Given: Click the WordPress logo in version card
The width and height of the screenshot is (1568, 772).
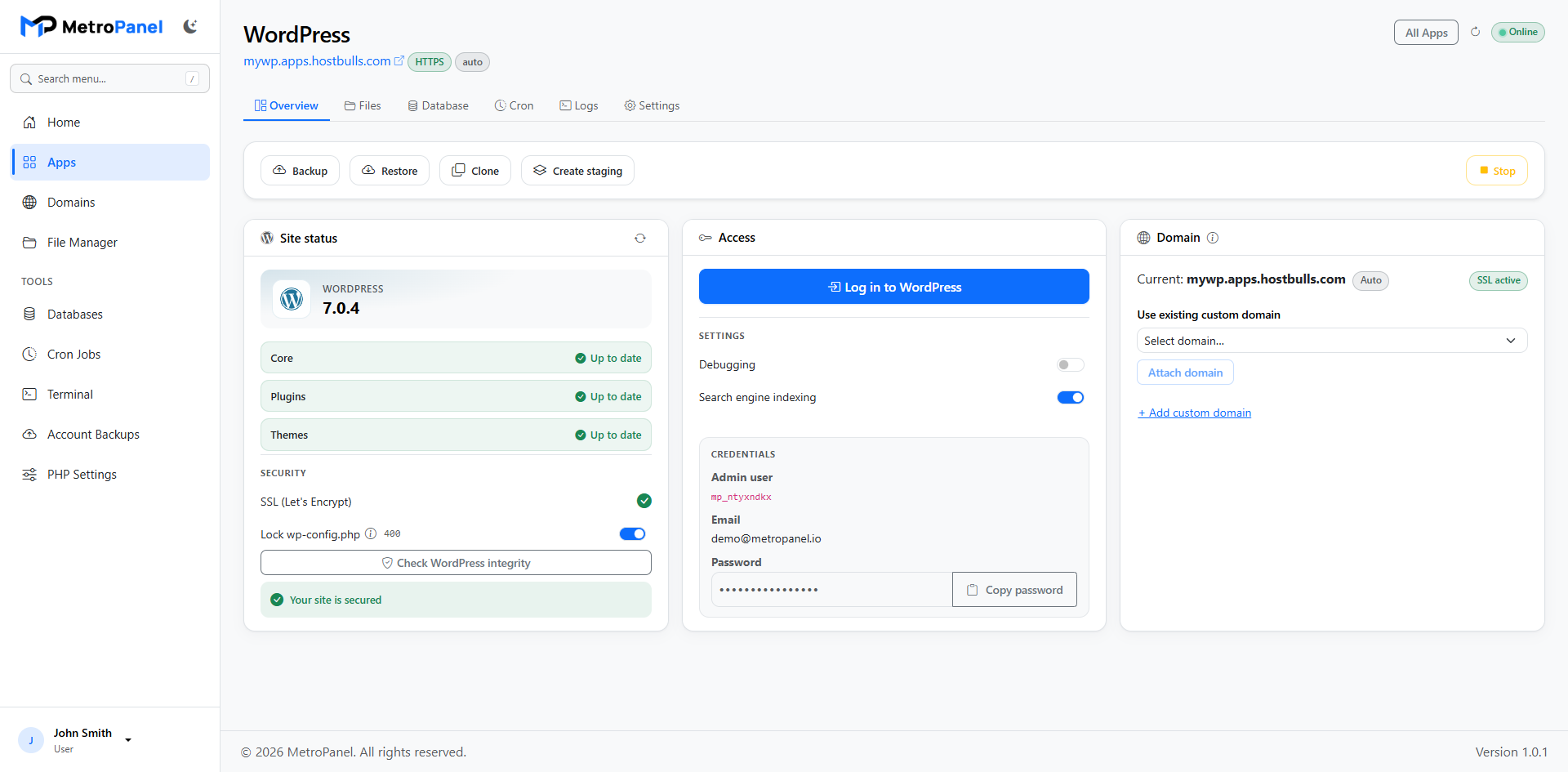Looking at the screenshot, I should 292,299.
